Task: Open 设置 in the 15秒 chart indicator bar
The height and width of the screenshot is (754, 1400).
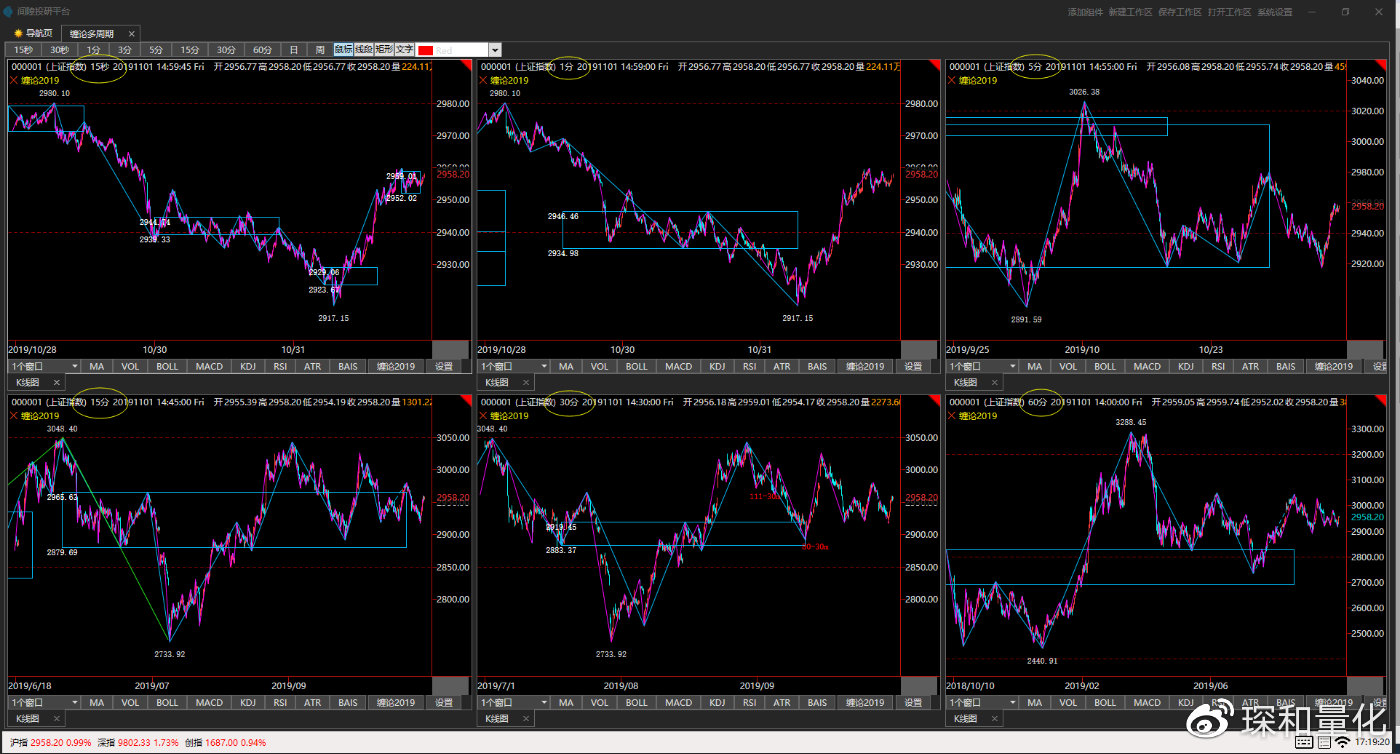Action: pyautogui.click(x=444, y=366)
